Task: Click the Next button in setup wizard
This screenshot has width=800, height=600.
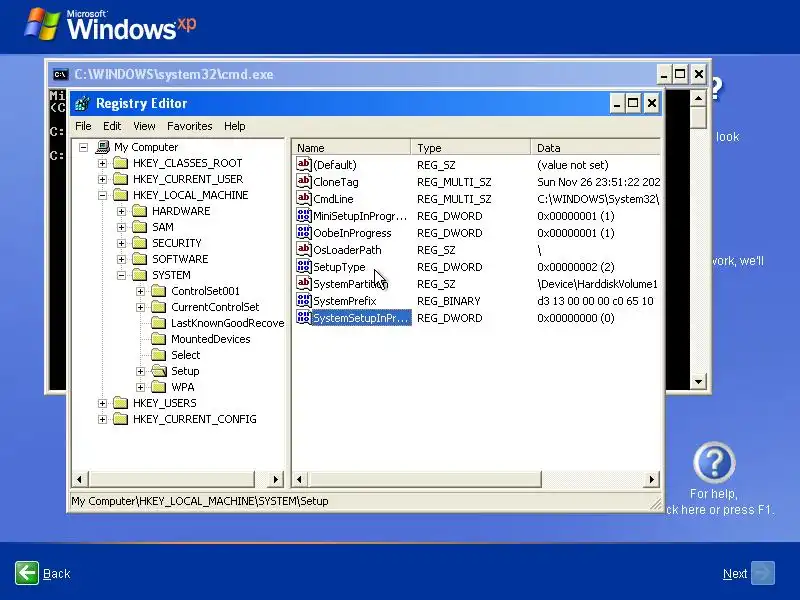Action: (748, 573)
